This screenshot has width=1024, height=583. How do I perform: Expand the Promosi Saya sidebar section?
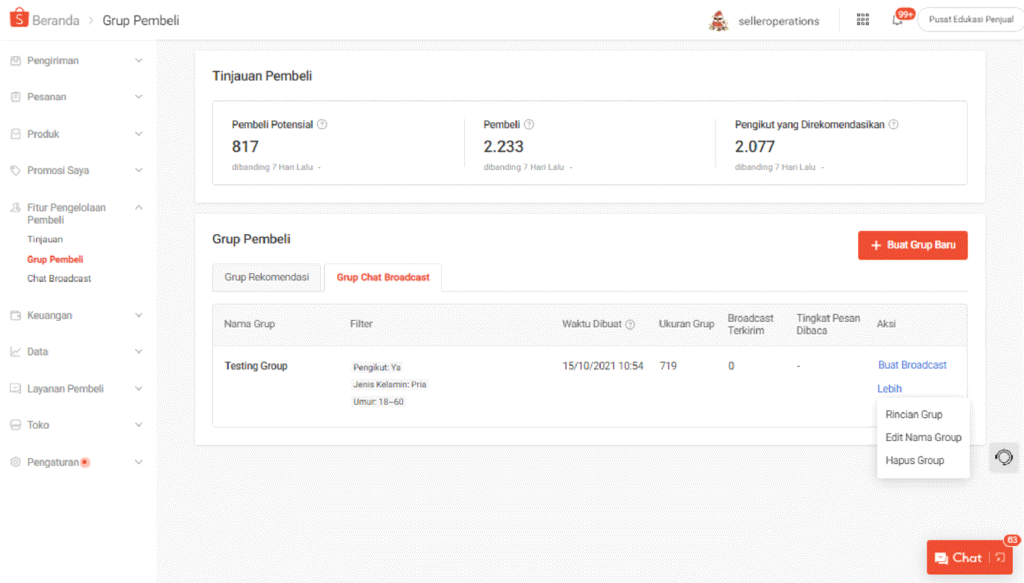click(138, 171)
